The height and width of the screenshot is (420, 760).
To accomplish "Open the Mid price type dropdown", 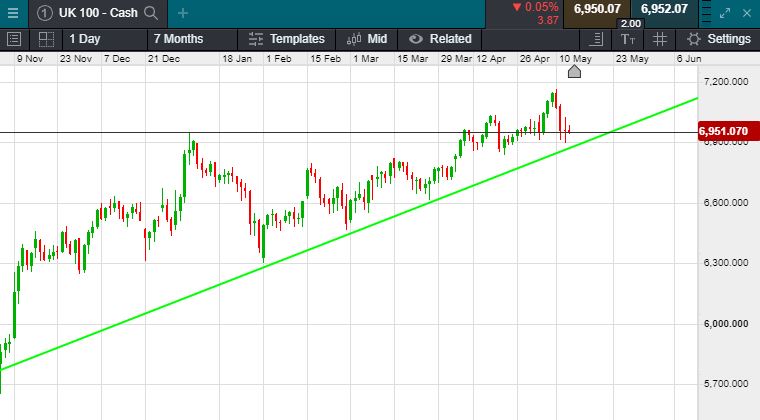I will coord(367,39).
